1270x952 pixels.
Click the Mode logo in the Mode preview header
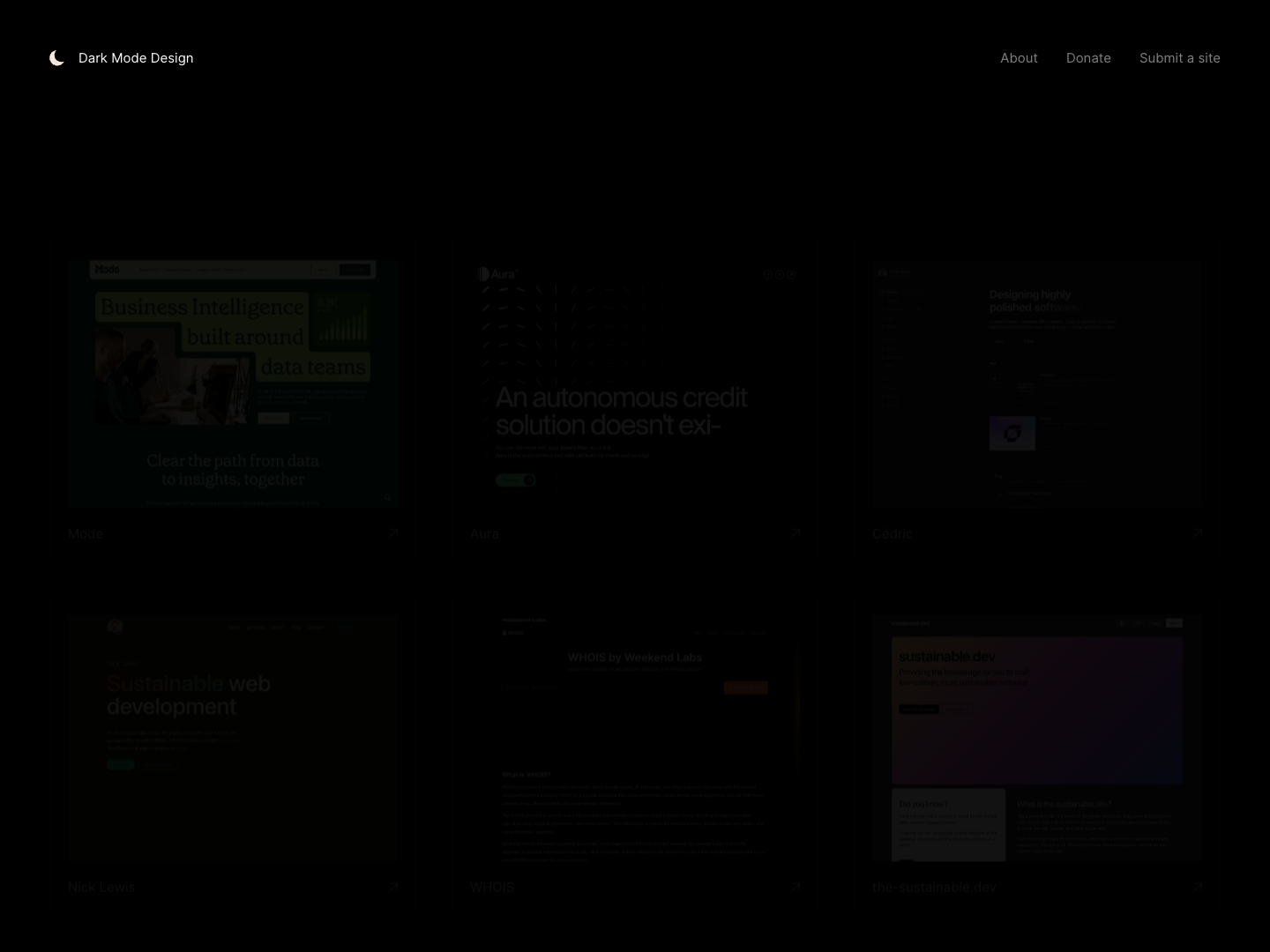pyautogui.click(x=108, y=270)
